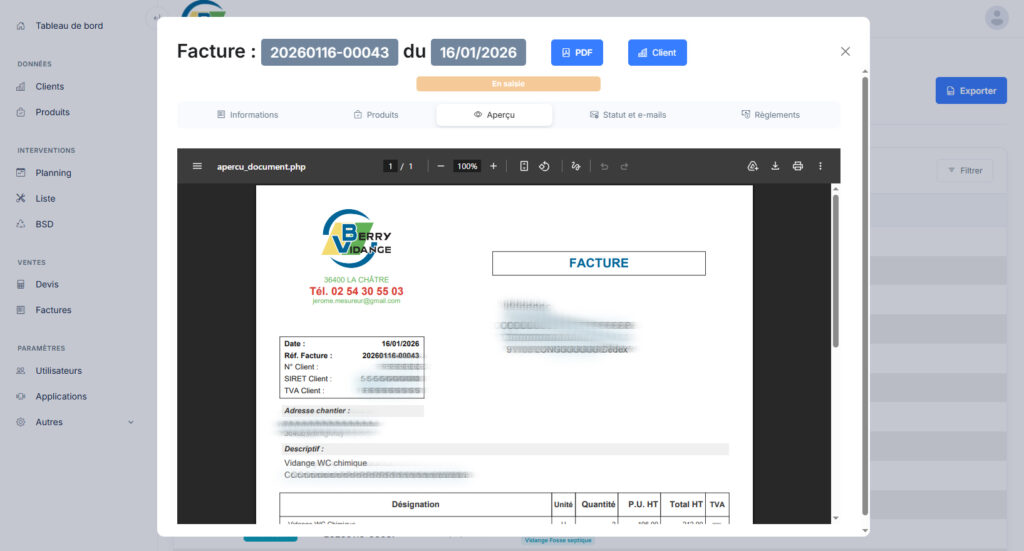Click the blue PDF button

click(577, 53)
